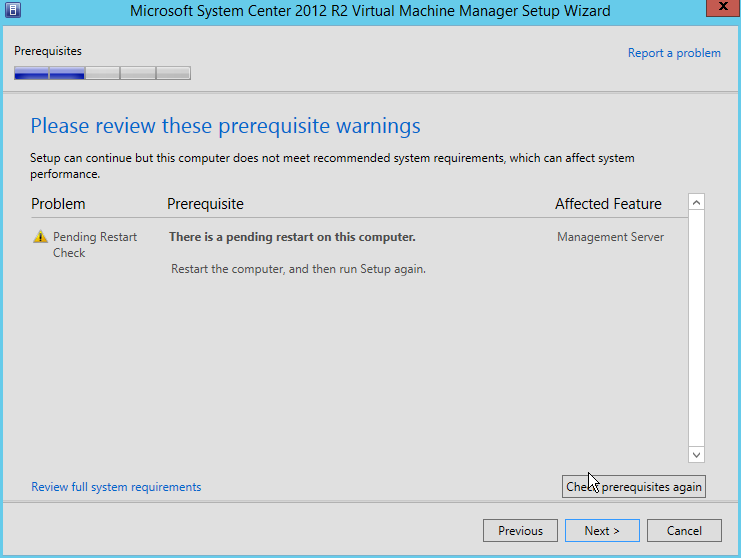741x558 pixels.
Task: Click the Prerequisite column header
Action: 205,204
